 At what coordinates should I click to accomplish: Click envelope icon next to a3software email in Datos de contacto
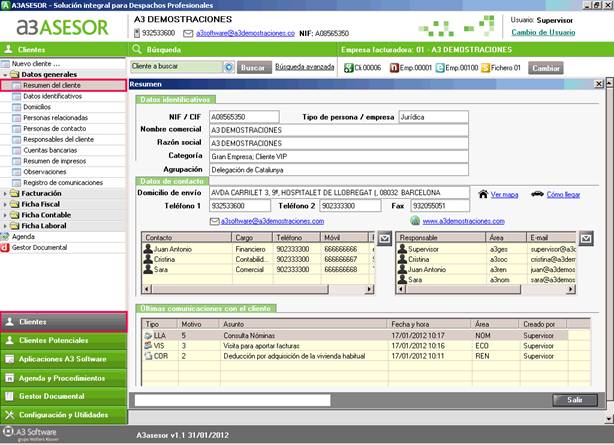(x=214, y=221)
